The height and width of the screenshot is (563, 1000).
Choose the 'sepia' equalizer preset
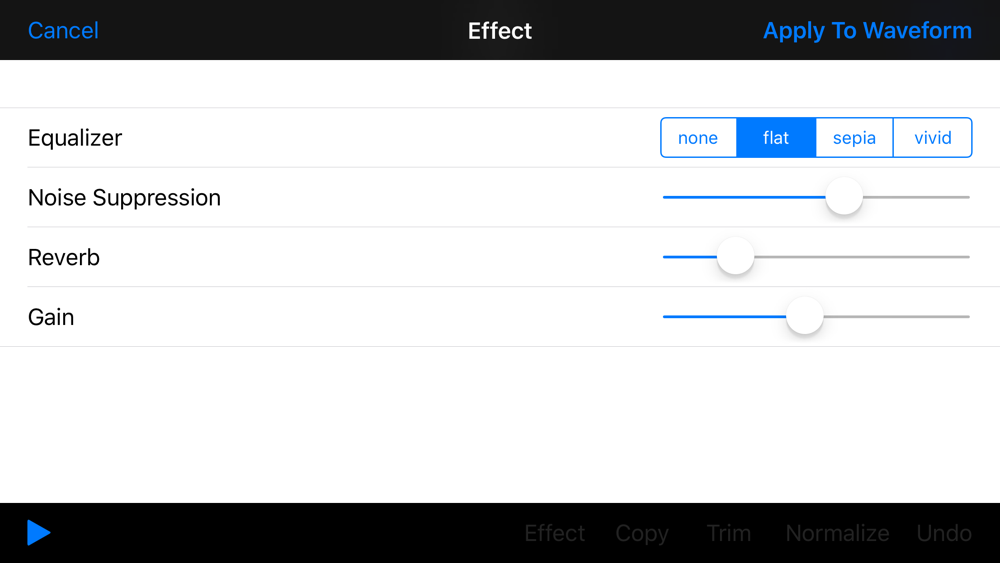pyautogui.click(x=855, y=138)
